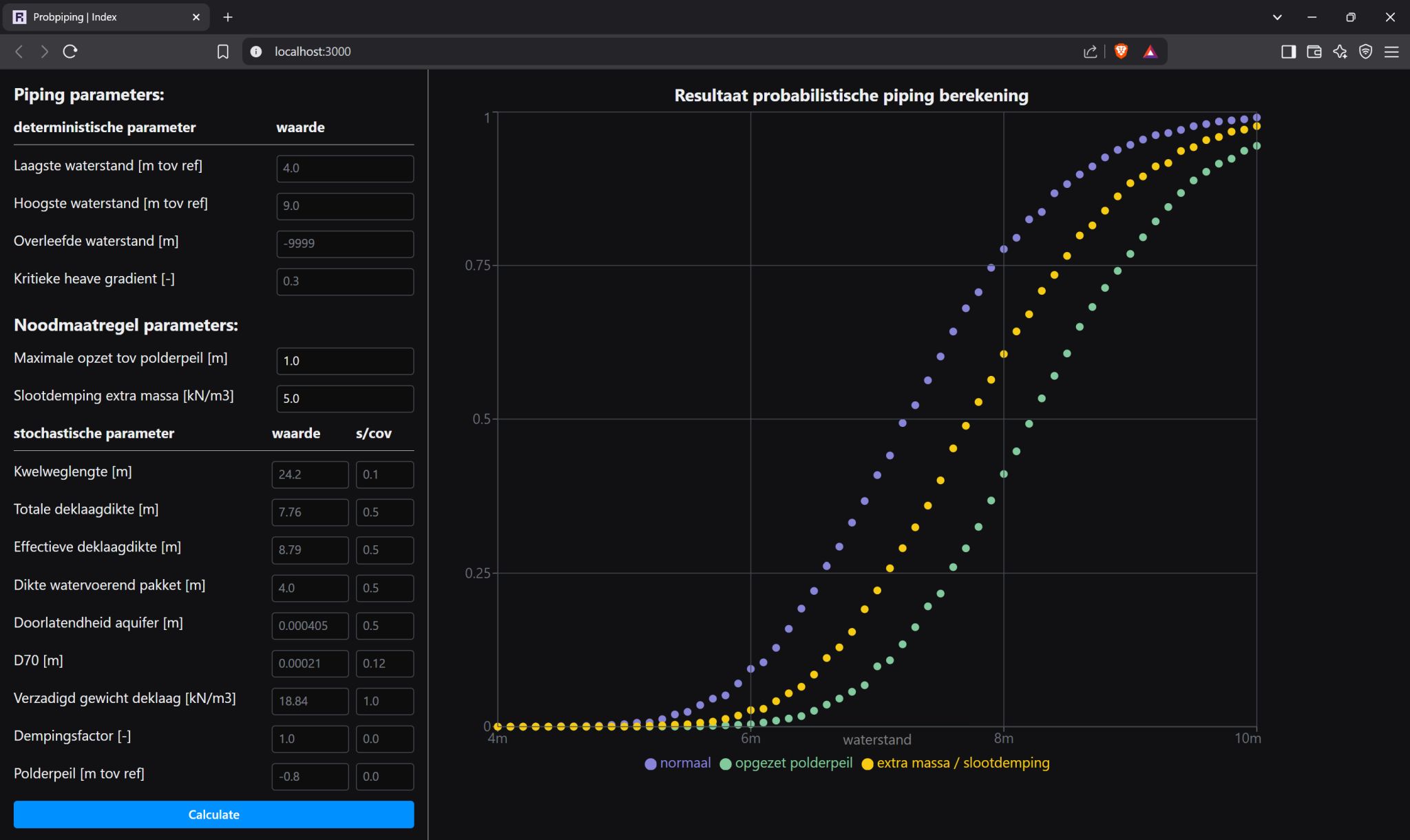The image size is (1410, 840).
Task: Open the Brave VPN shield icon
Action: [x=1366, y=52]
